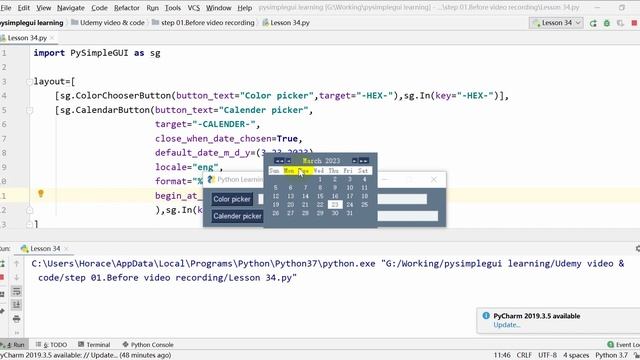Open the Lesson 34 run configuration dropdown
The height and width of the screenshot is (360, 640).
tap(556, 23)
